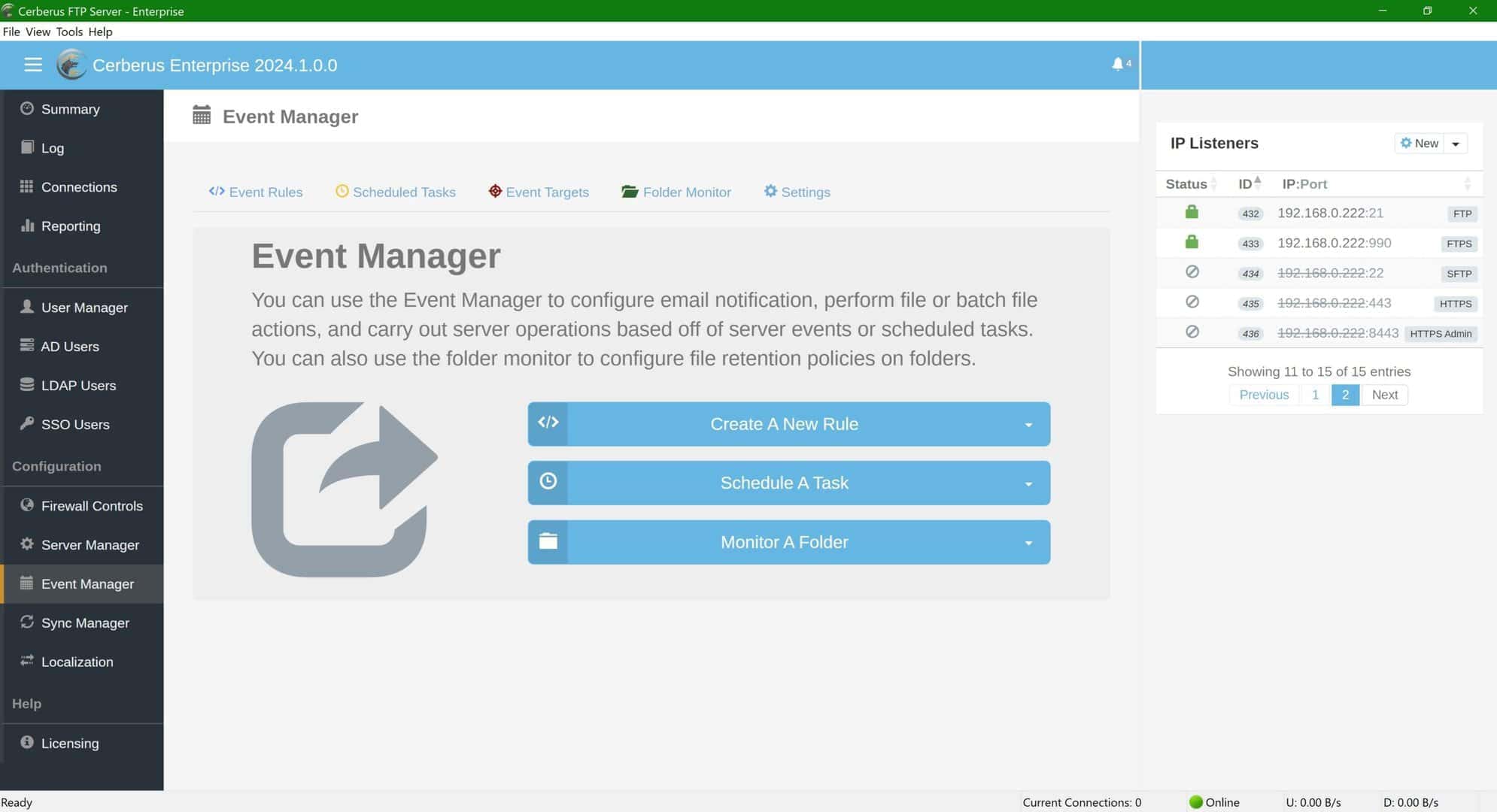This screenshot has height=812, width=1497.
Task: Click the disabled status icon for SFTP listener
Action: click(x=1192, y=272)
